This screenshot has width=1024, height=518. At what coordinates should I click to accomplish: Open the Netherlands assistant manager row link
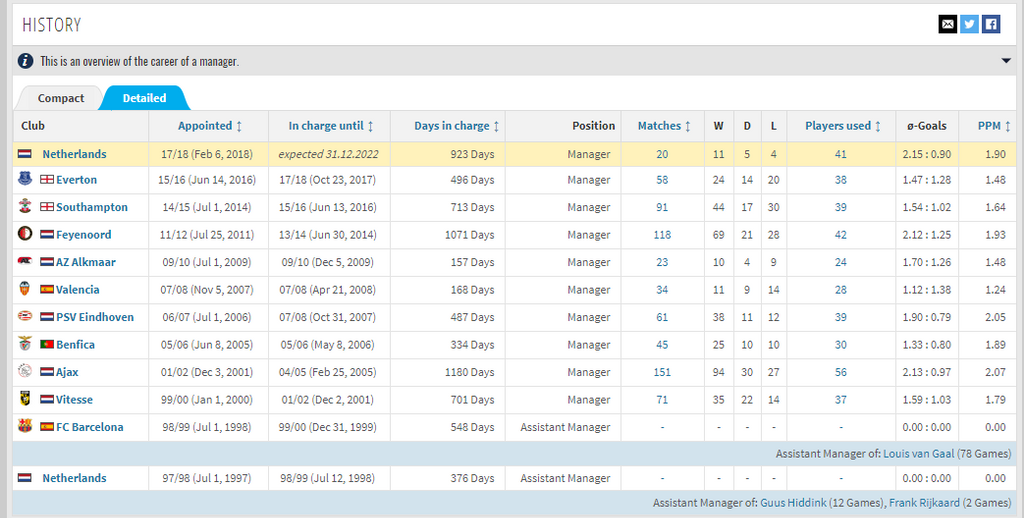pos(74,478)
